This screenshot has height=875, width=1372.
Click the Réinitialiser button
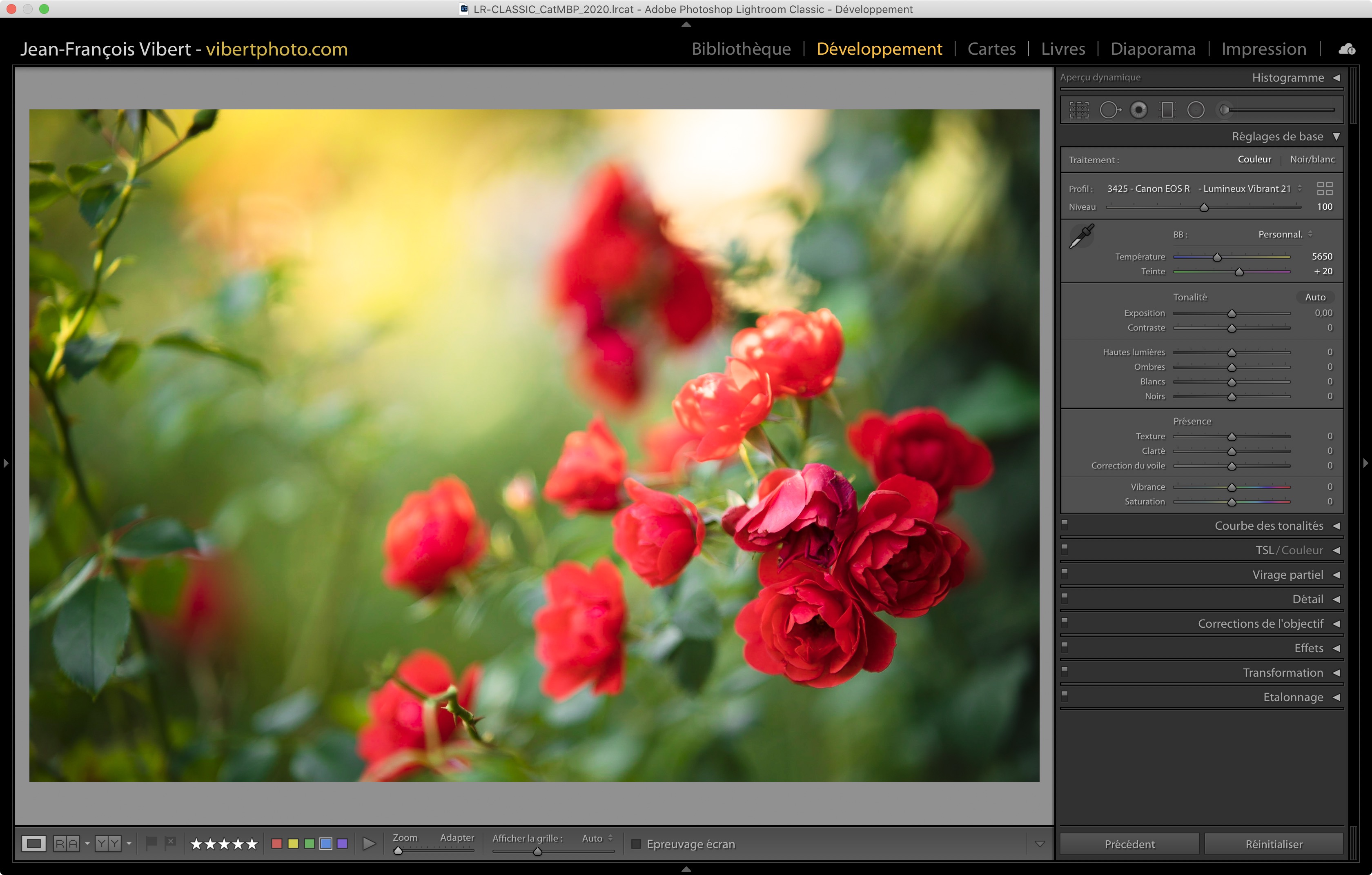tap(1274, 844)
